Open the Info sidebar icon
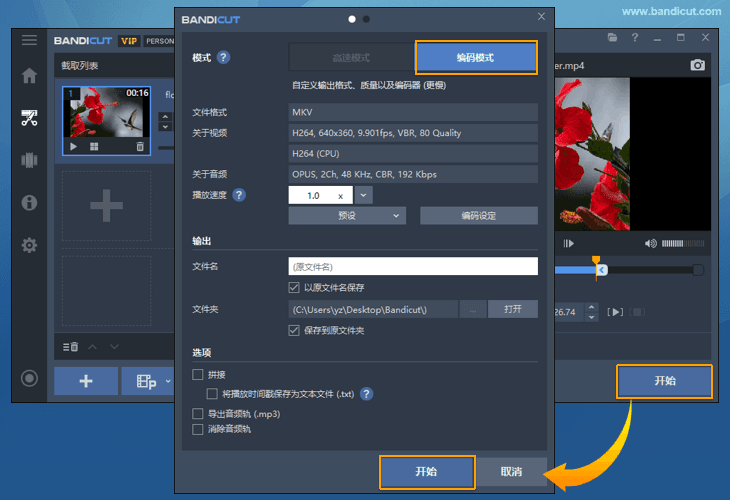Screen dimensions: 730x500 tap(29, 203)
